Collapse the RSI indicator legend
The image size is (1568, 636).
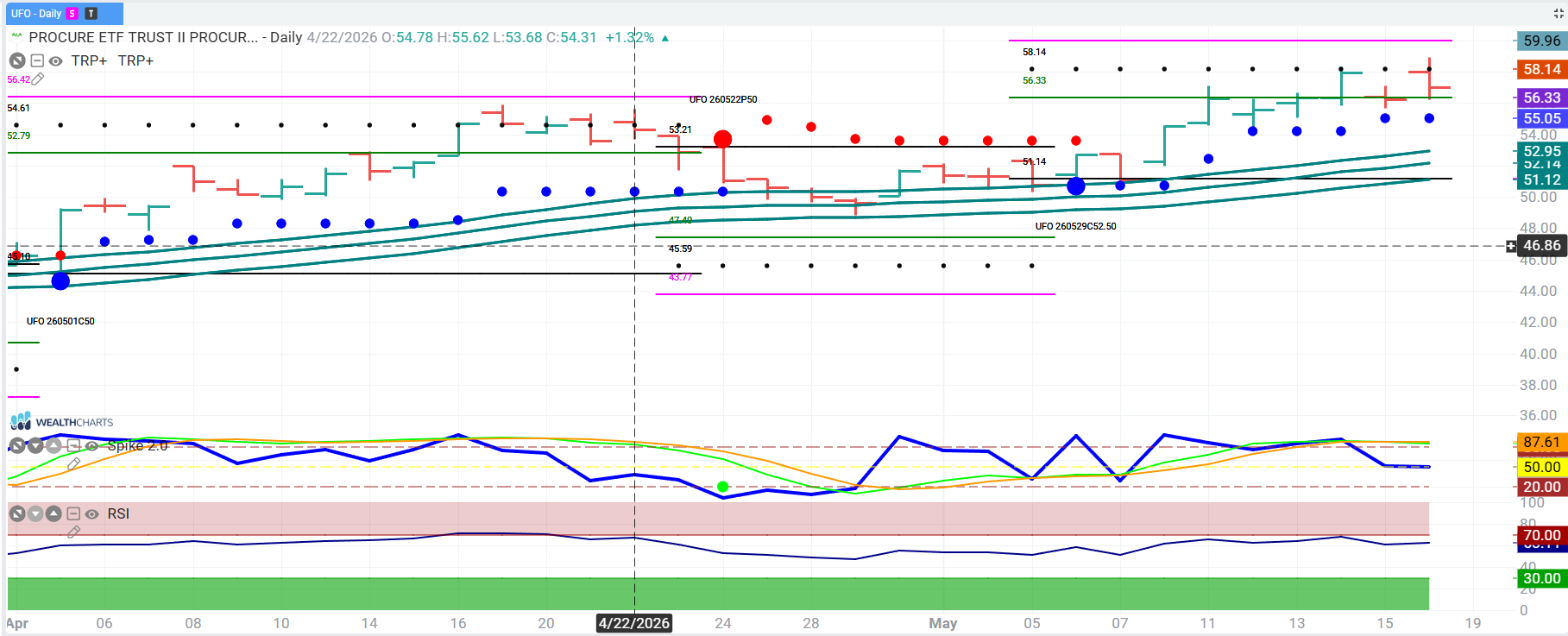(73, 513)
